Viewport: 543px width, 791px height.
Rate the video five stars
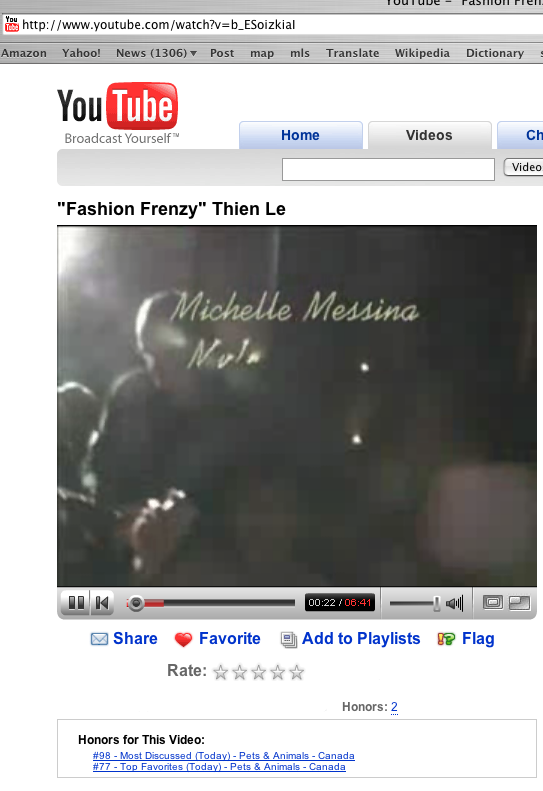pos(297,672)
